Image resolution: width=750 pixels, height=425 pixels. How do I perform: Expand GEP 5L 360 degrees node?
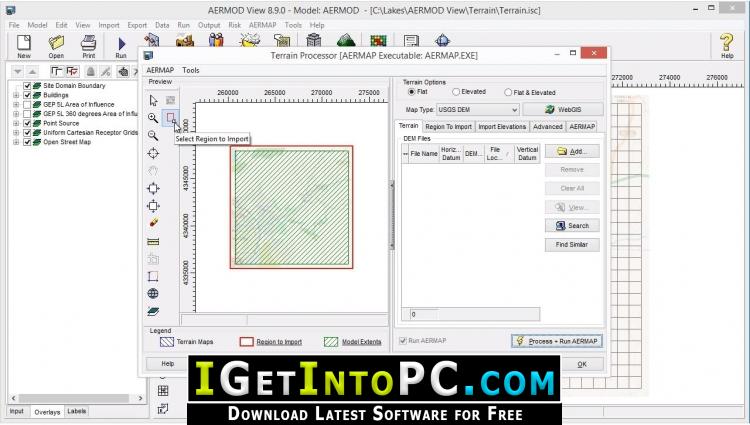click(x=16, y=114)
